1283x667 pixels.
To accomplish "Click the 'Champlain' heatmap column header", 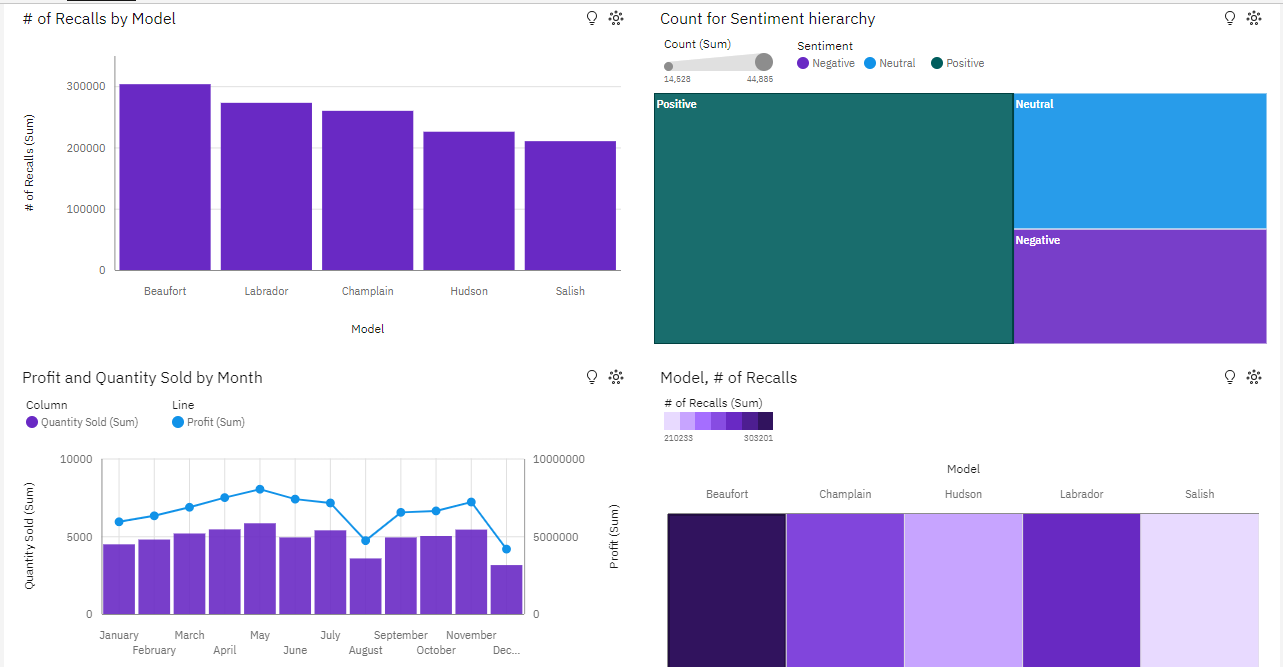I will 845,494.
